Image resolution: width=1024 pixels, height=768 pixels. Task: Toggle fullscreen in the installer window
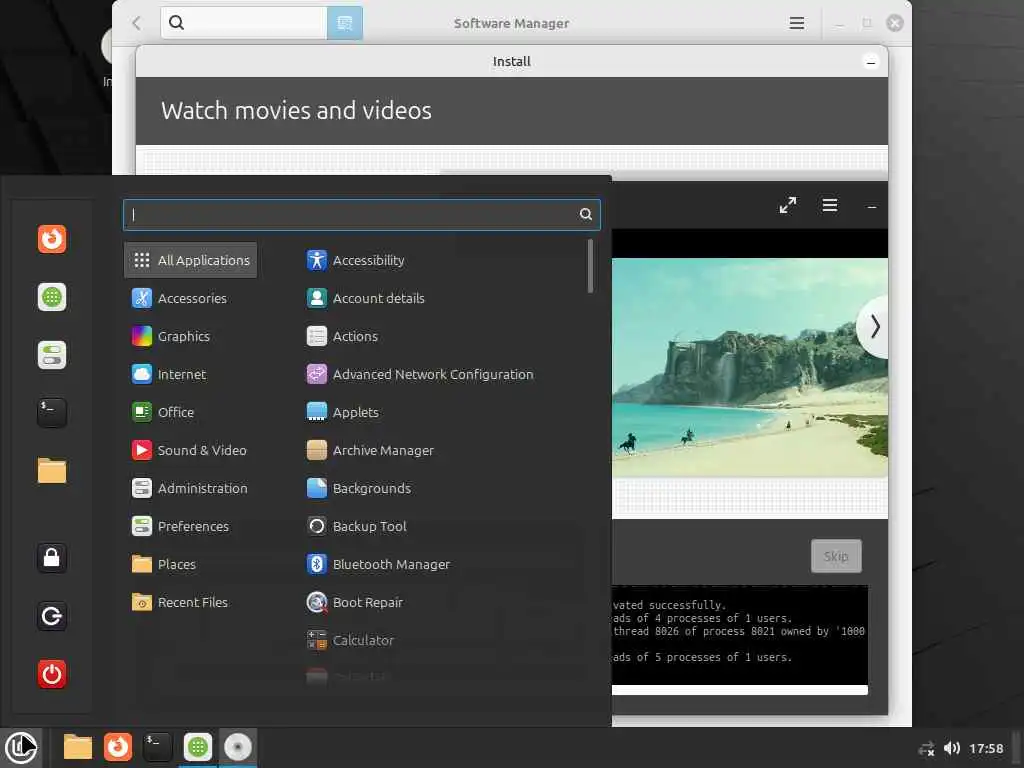(788, 205)
